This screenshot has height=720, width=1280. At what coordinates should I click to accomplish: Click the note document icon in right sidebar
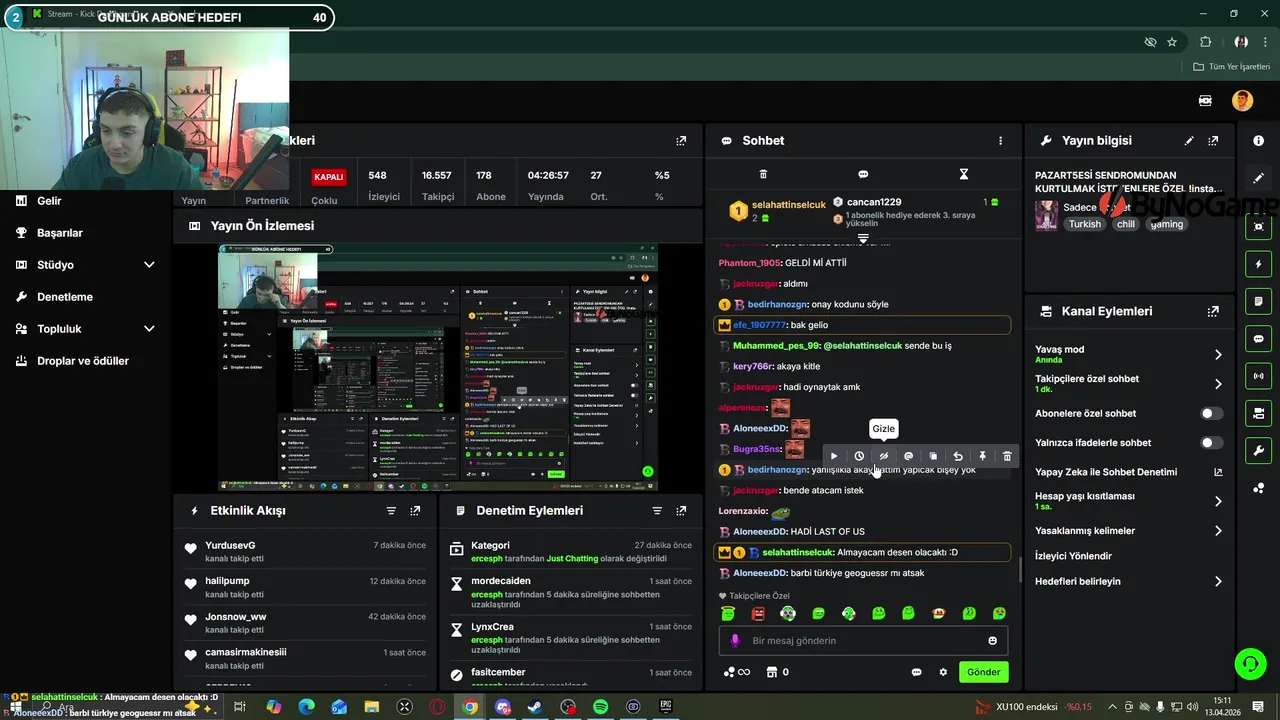pos(1258,301)
